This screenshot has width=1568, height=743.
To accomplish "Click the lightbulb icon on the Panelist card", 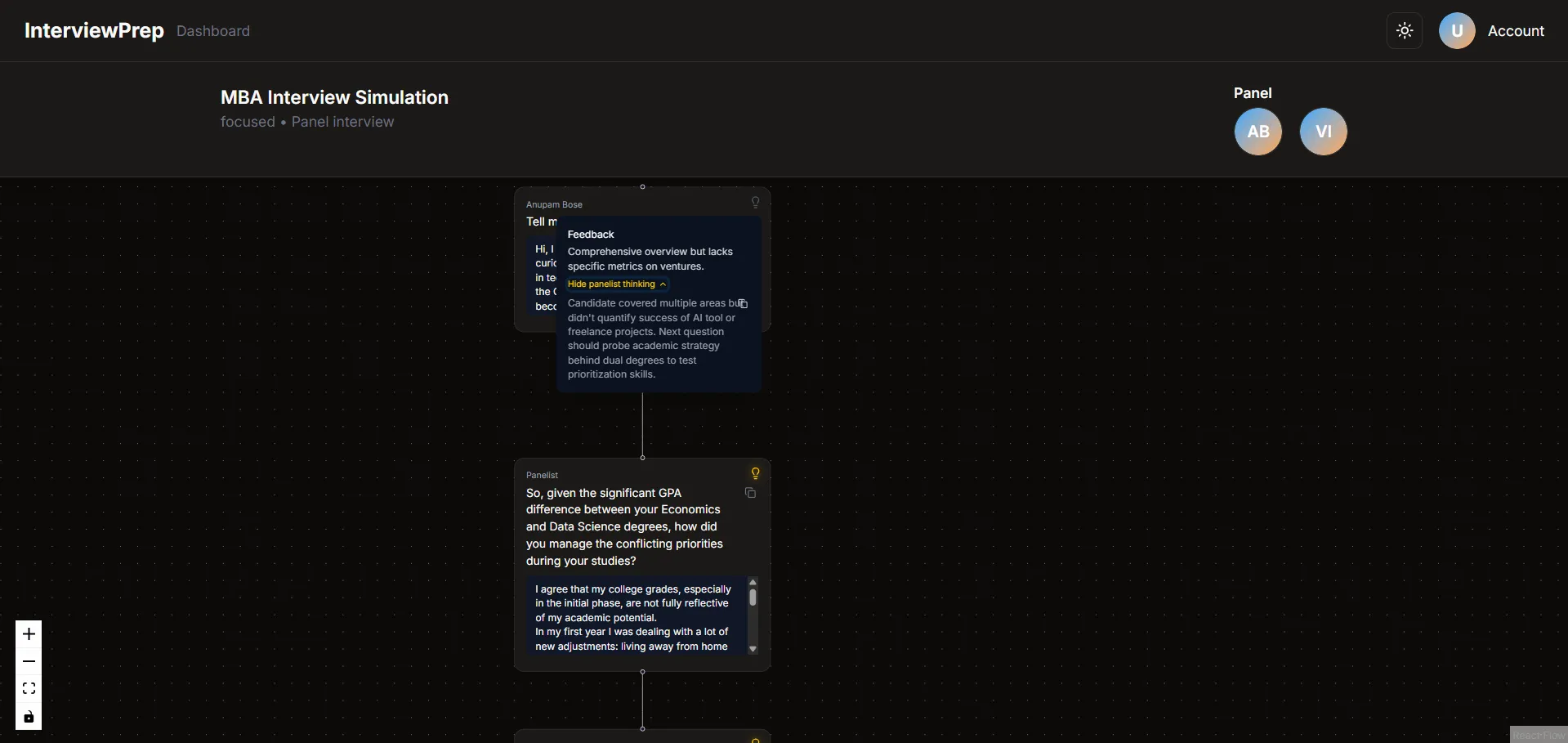I will (755, 472).
